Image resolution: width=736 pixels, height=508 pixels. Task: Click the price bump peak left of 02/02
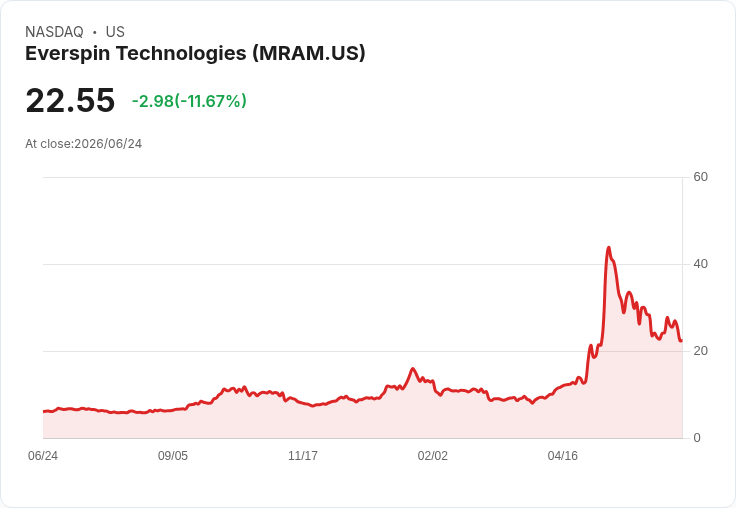tap(413, 369)
